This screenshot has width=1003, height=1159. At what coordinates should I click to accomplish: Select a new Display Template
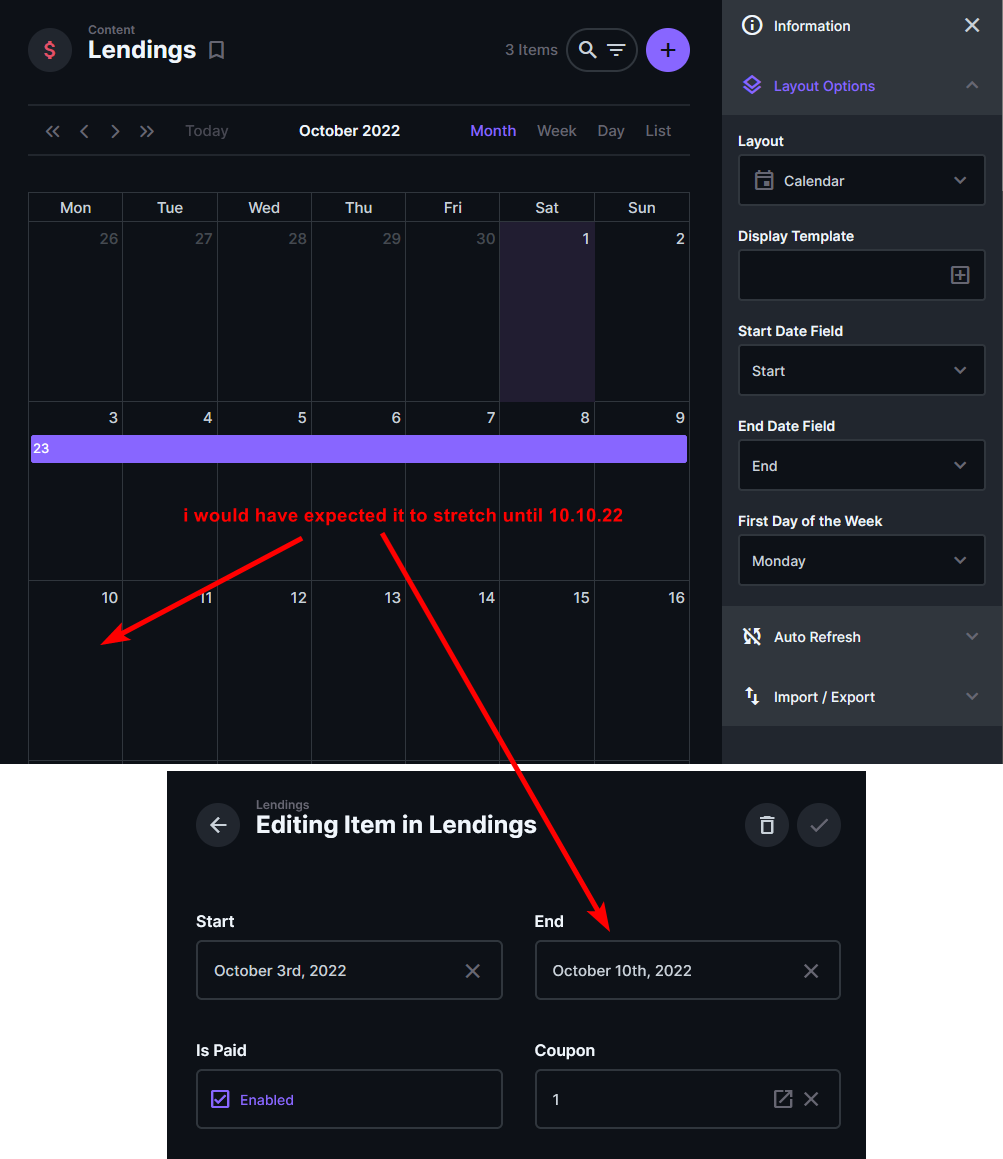[x=961, y=275]
